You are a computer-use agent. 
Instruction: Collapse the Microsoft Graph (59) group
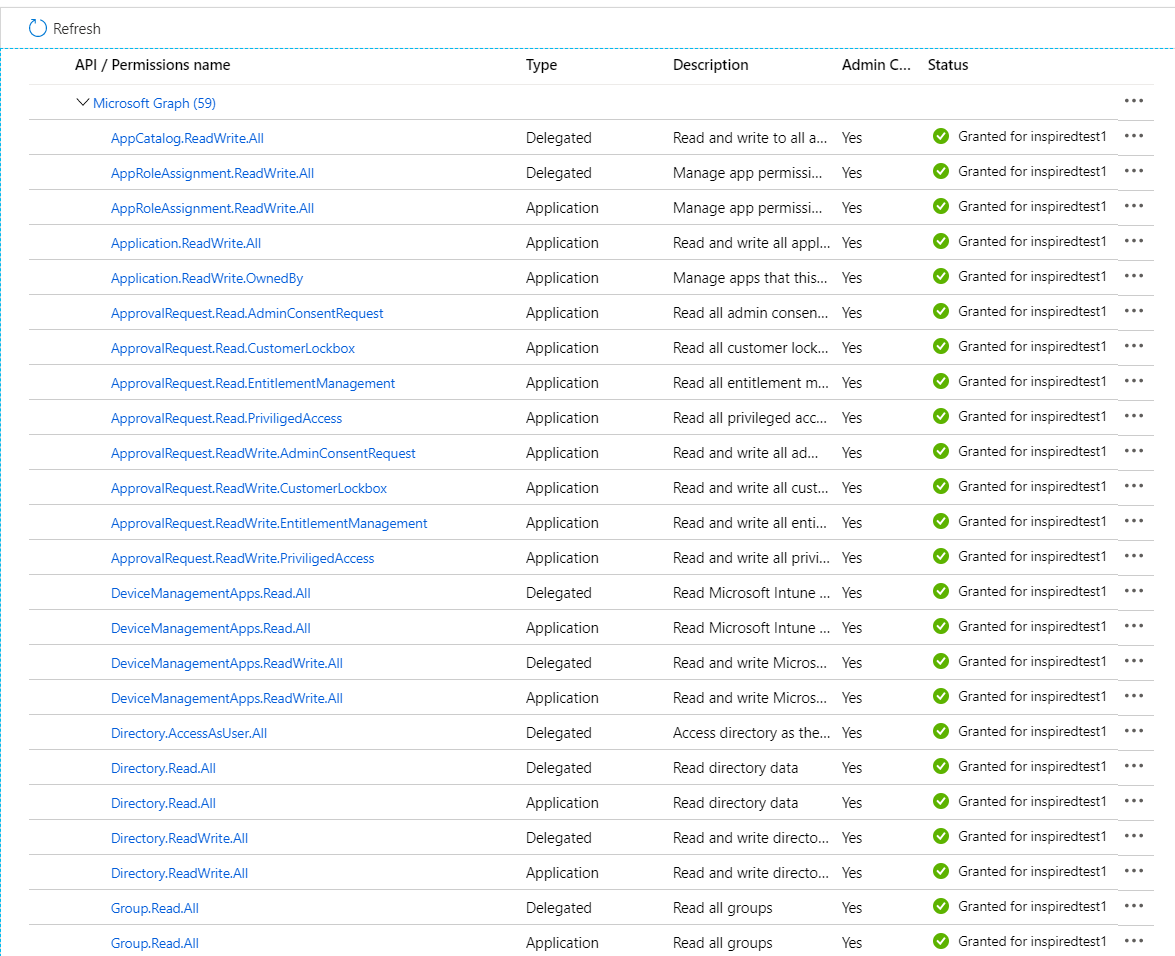(83, 103)
